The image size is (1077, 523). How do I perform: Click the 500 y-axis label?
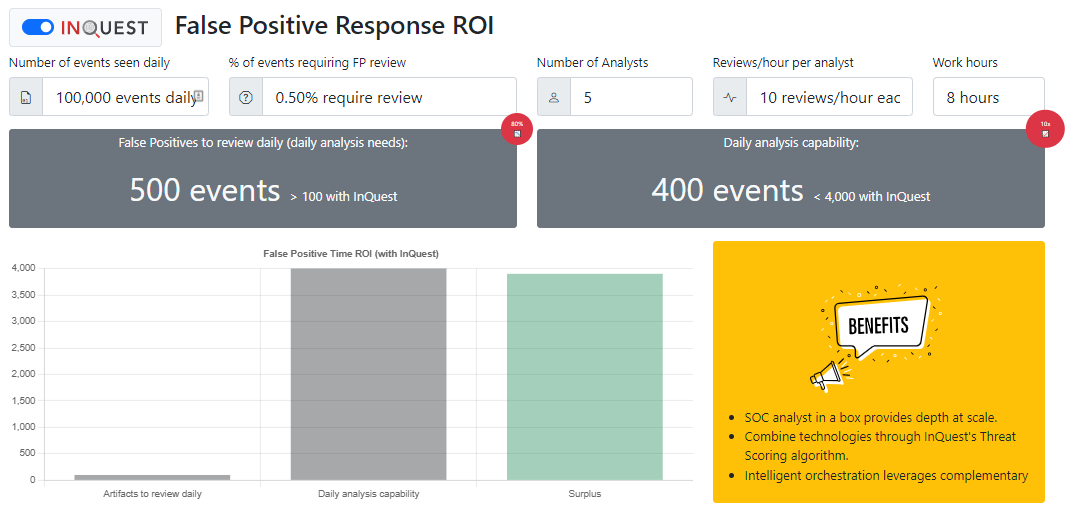(28, 454)
